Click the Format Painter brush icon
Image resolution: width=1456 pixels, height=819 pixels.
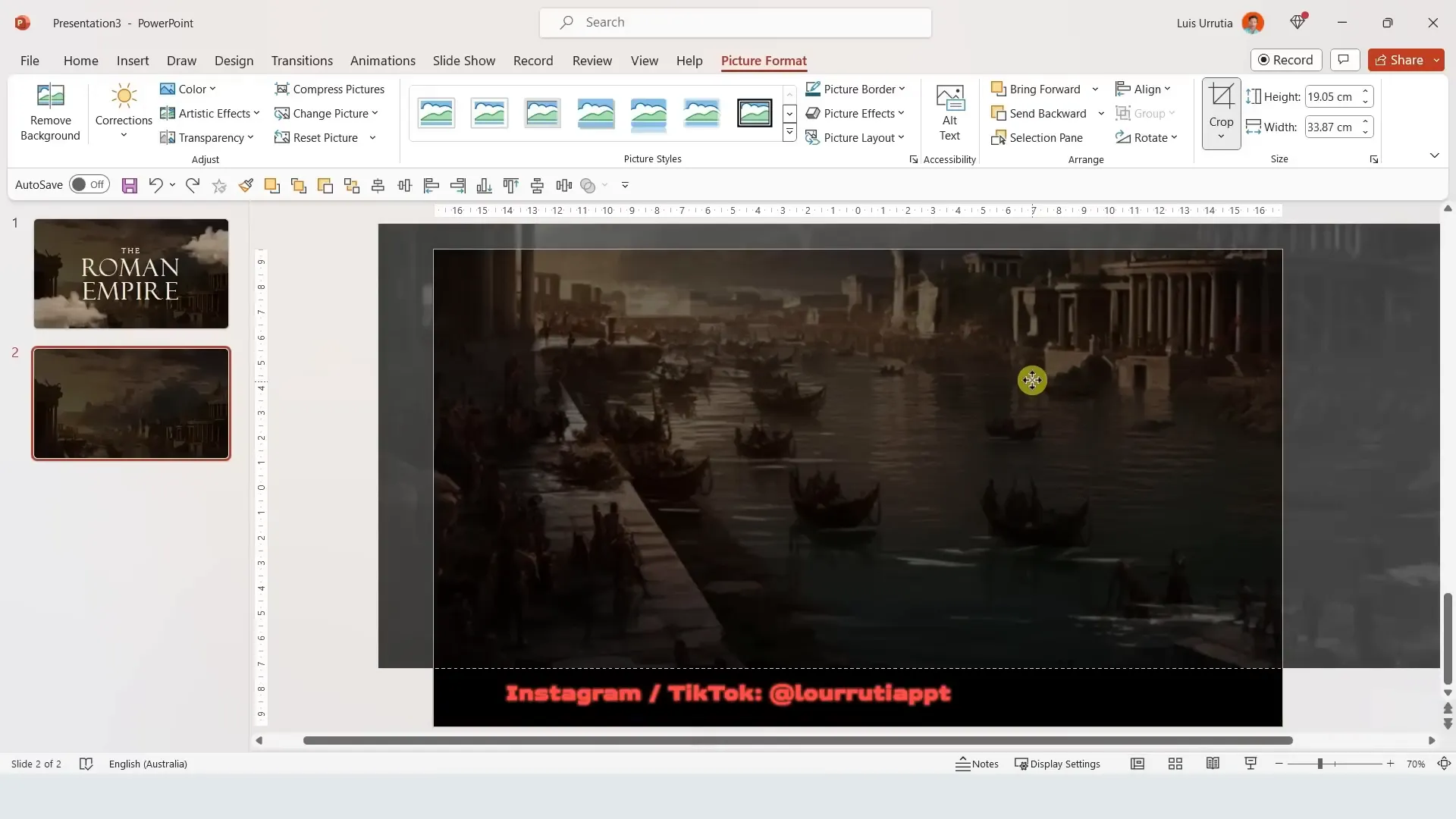click(246, 185)
